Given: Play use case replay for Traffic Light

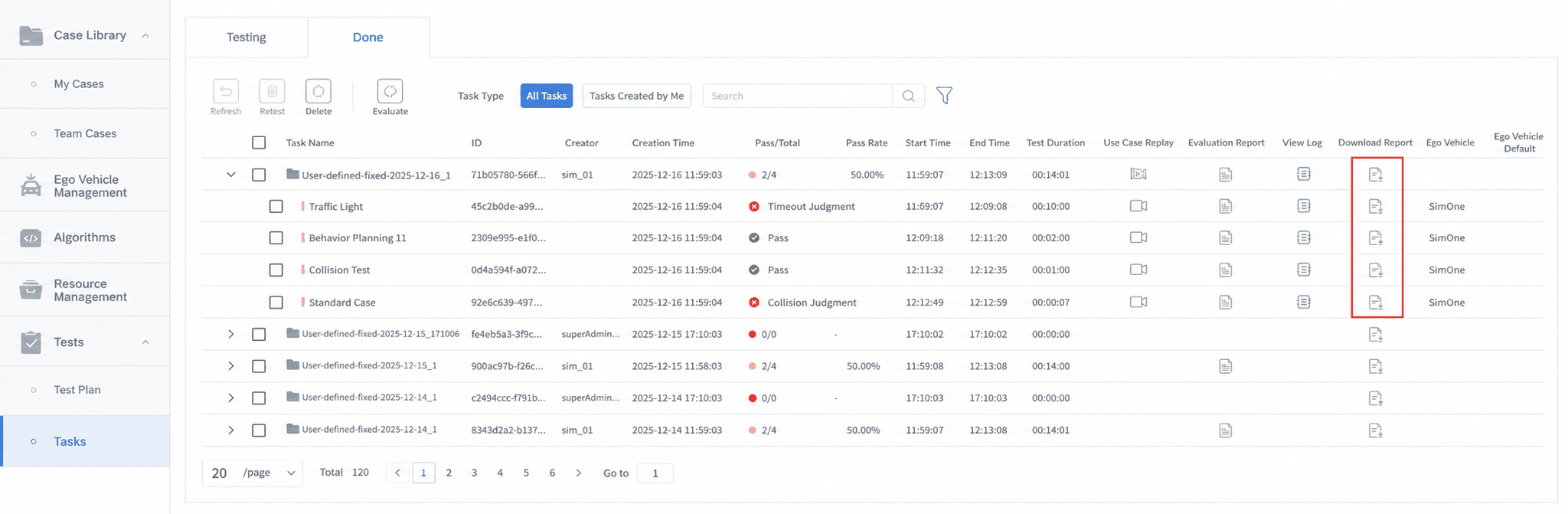Looking at the screenshot, I should (x=1138, y=206).
